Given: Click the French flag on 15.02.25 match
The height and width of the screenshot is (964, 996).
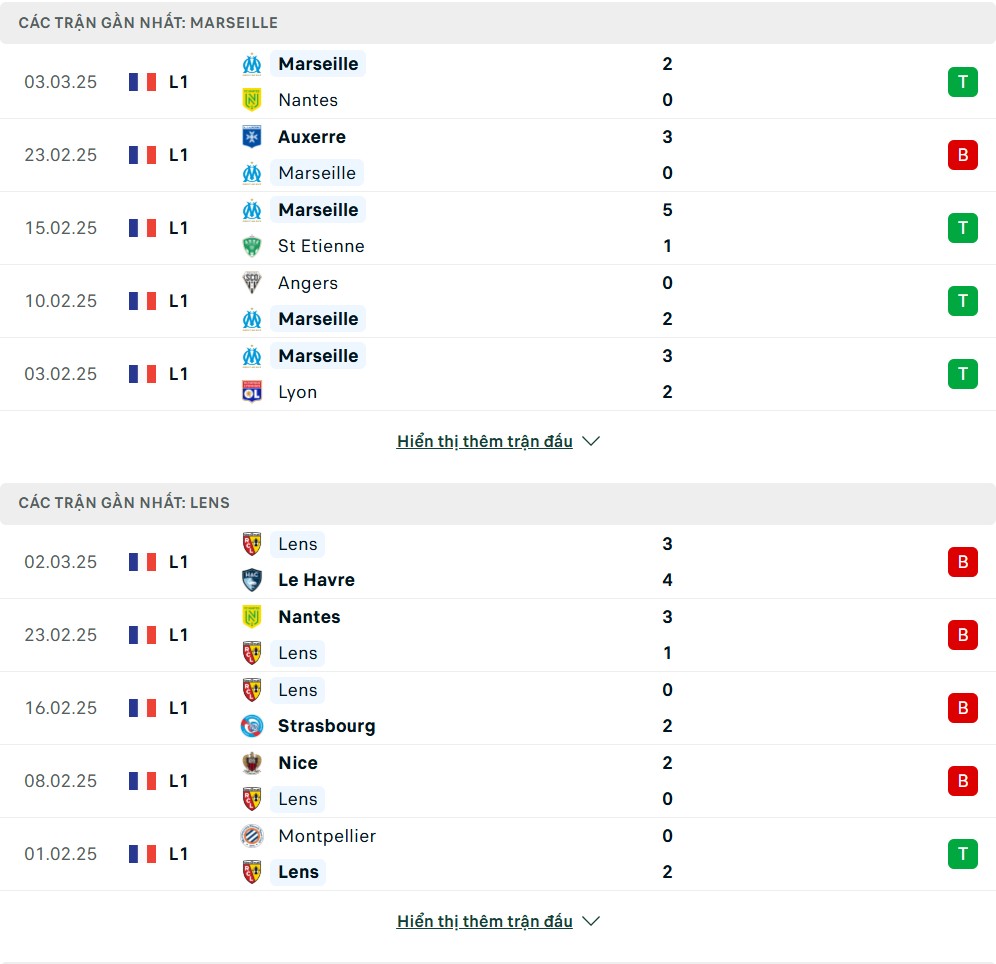Looking at the screenshot, I should [x=143, y=228].
